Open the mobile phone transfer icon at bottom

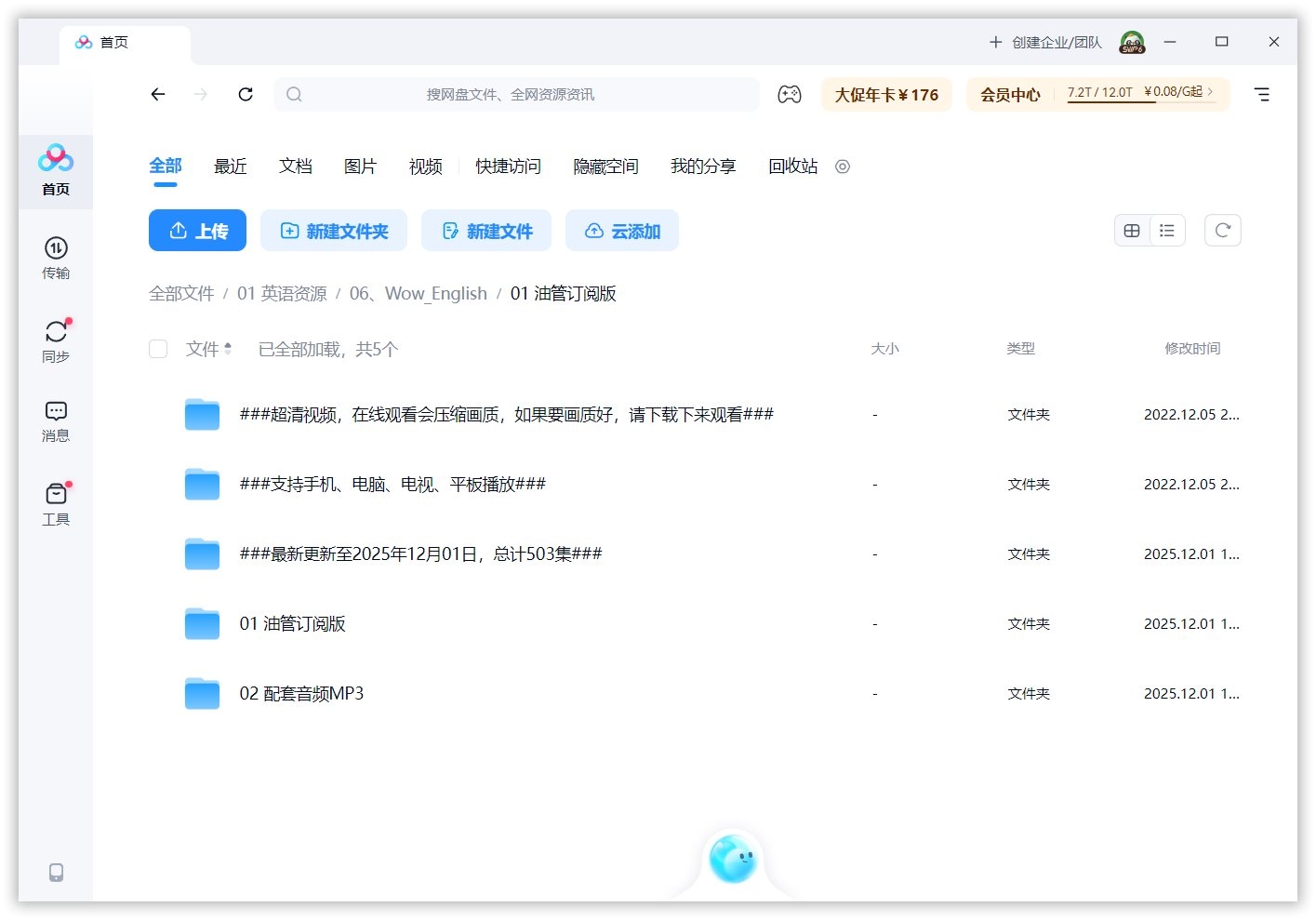(56, 872)
